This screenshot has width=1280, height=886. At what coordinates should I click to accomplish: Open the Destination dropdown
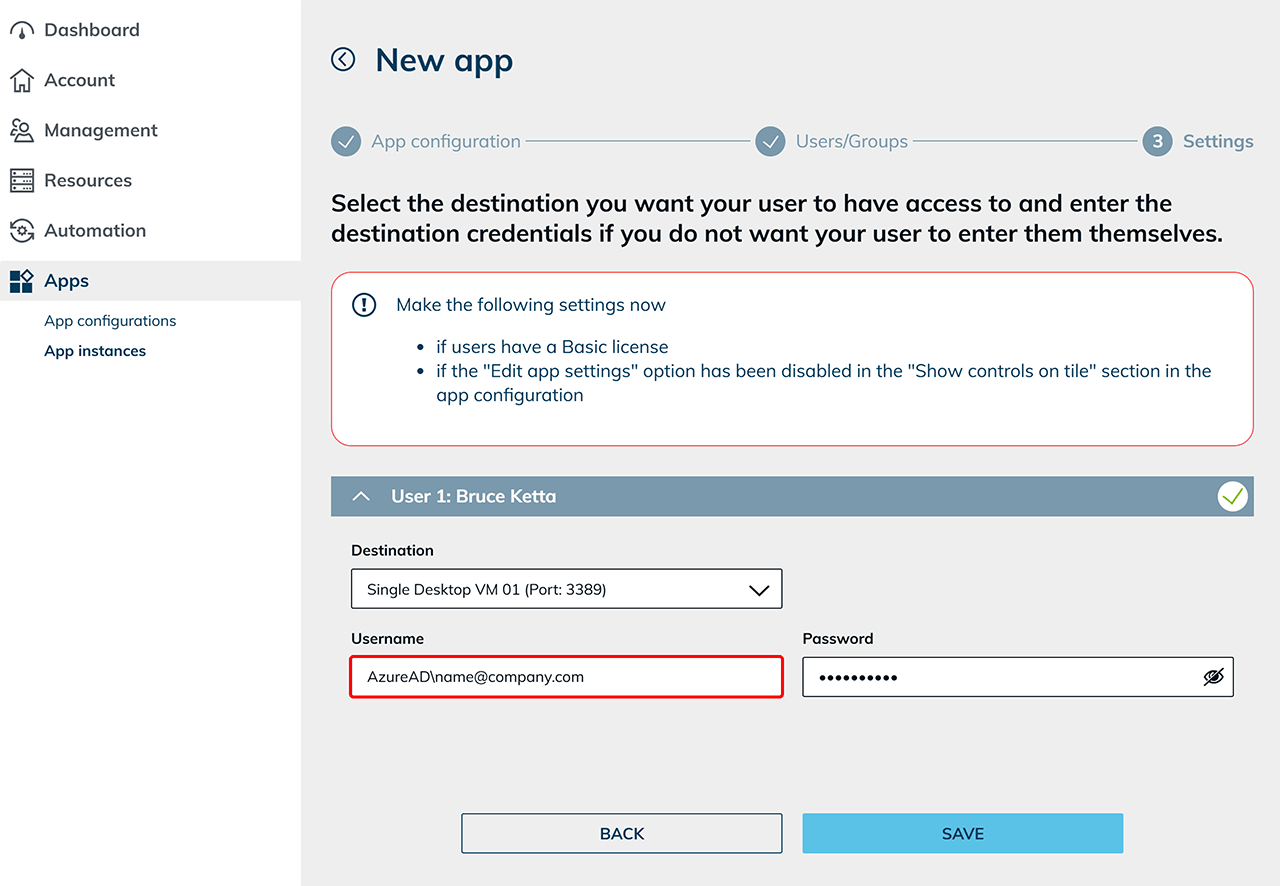tap(566, 590)
